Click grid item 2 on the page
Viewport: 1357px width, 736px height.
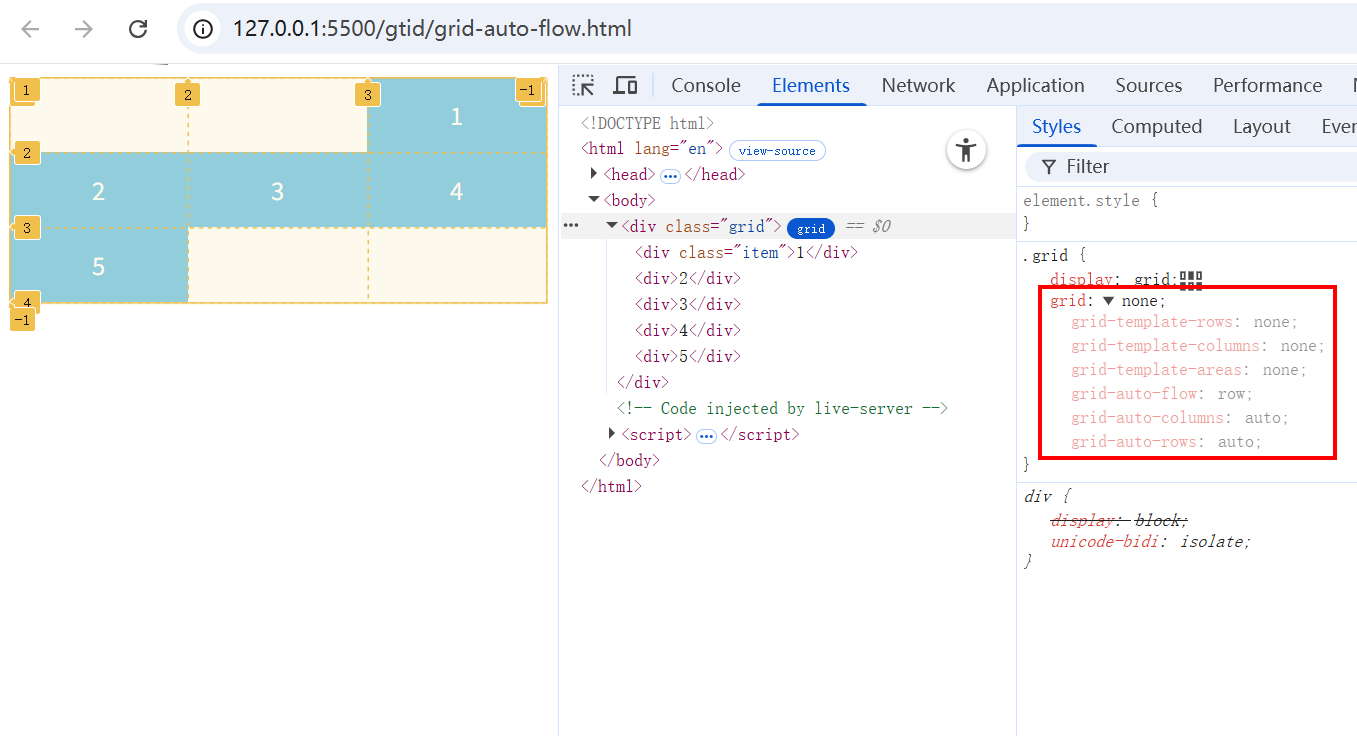(99, 191)
